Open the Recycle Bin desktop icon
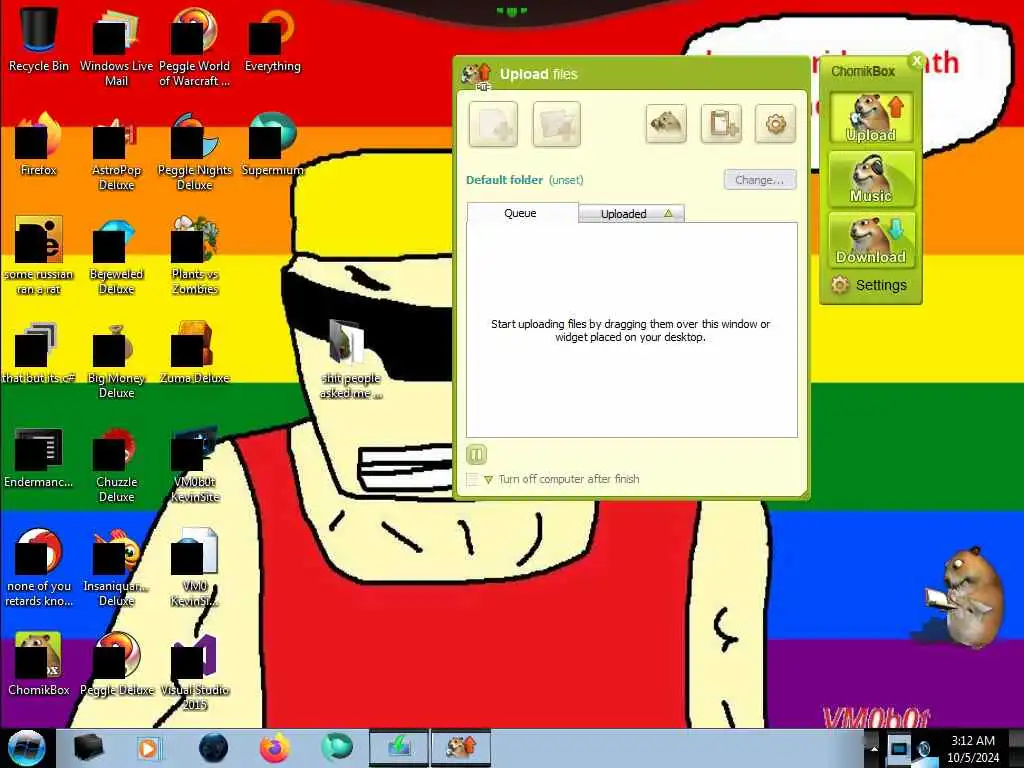The image size is (1024, 768). [x=39, y=39]
